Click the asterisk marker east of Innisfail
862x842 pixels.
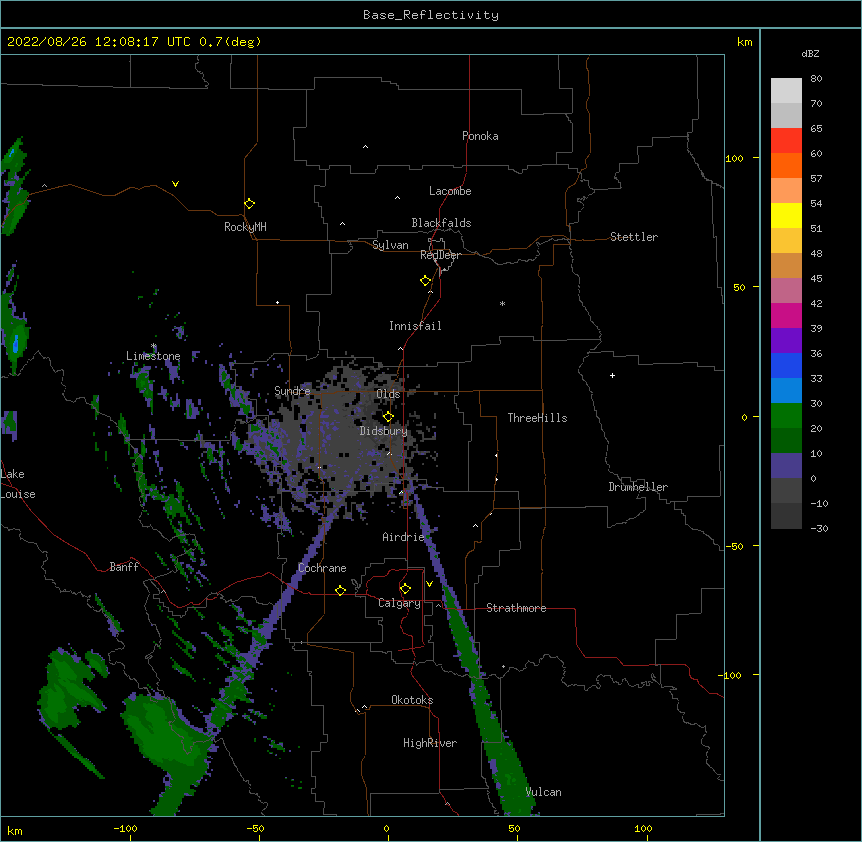[x=502, y=303]
